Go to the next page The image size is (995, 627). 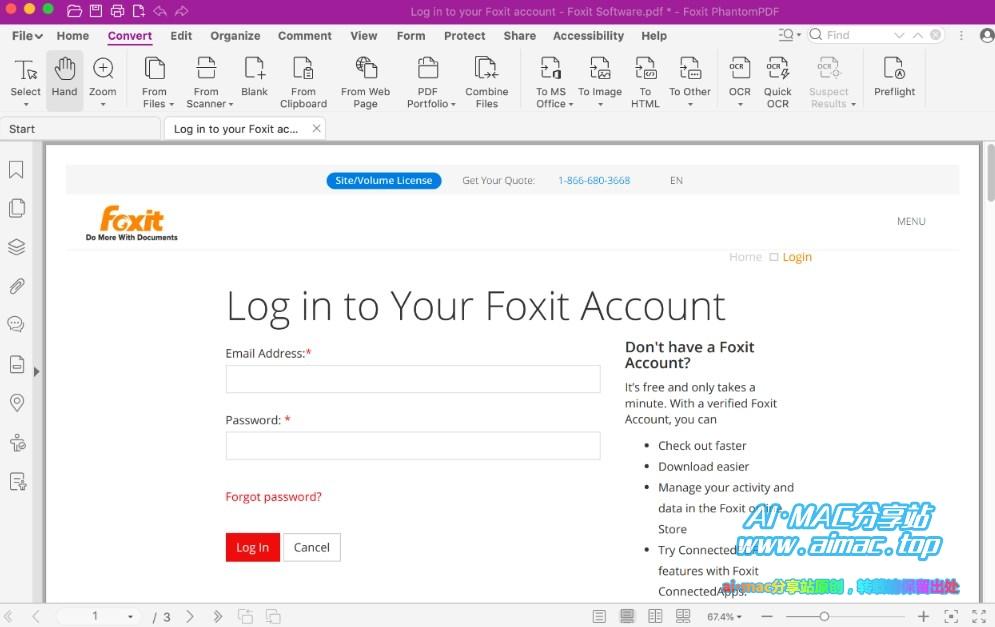[x=190, y=616]
